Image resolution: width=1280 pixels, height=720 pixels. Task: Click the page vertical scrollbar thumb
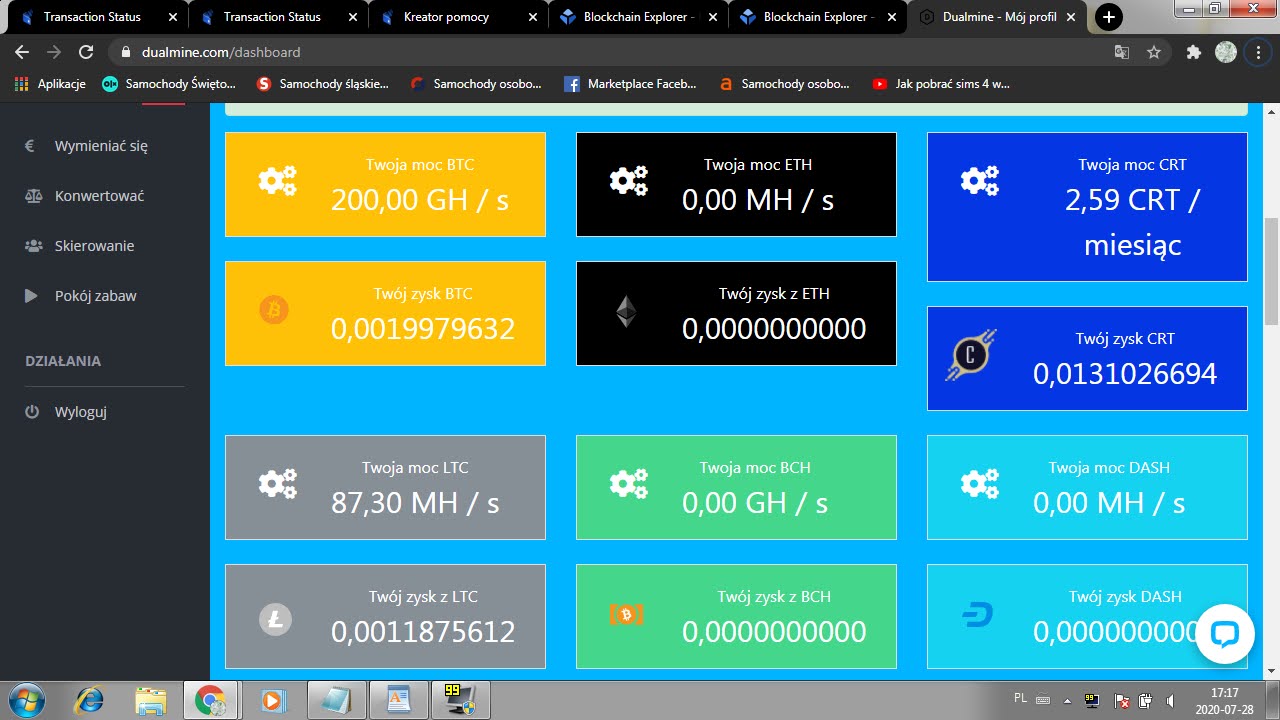[1271, 270]
